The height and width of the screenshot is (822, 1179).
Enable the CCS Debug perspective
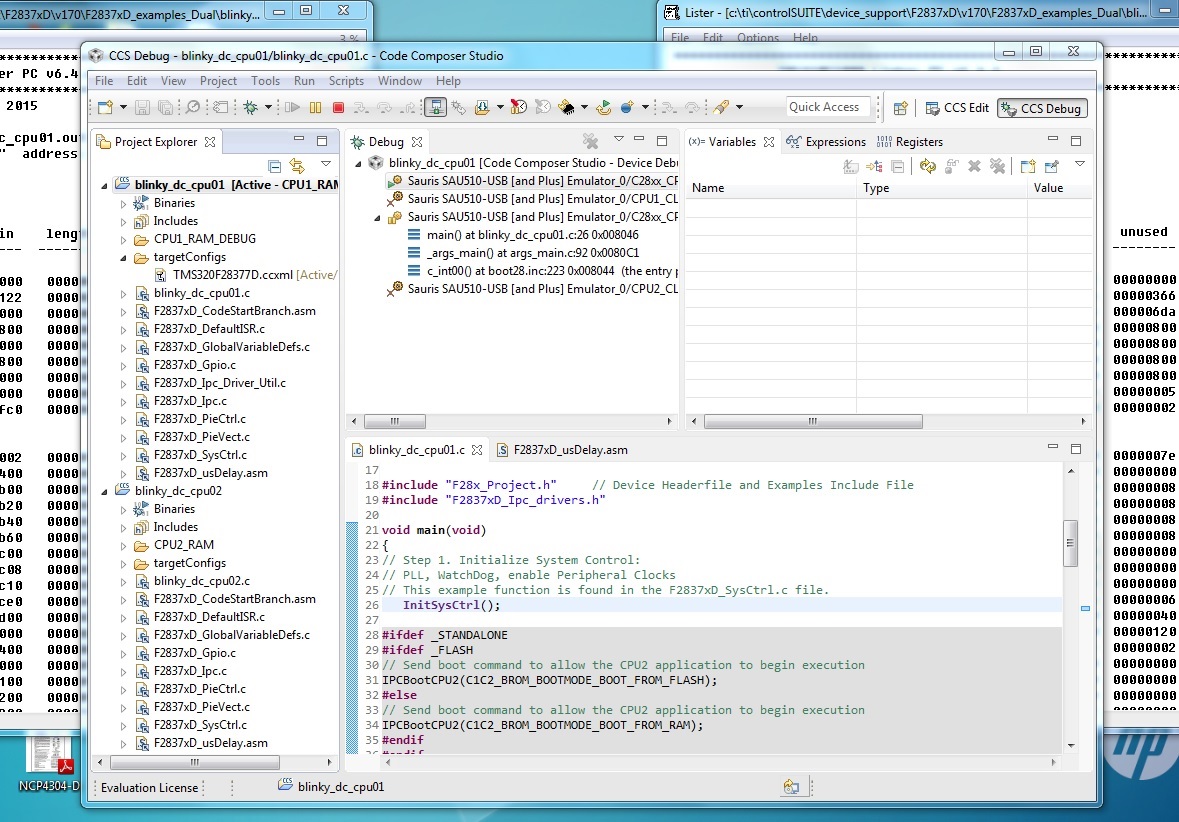pyautogui.click(x=1041, y=108)
